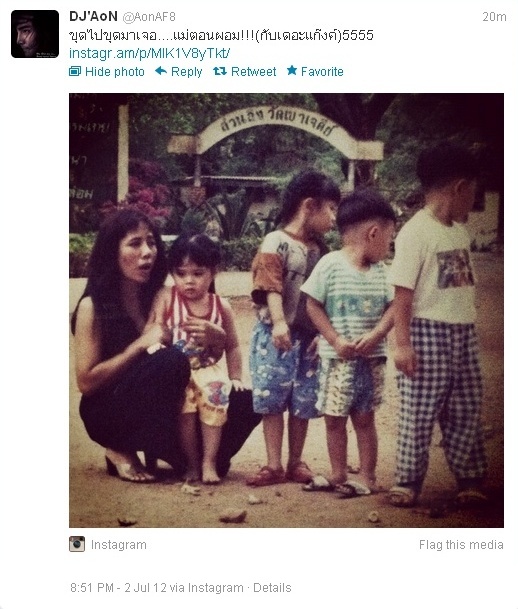
Task: Open the instagr.am photo link
Action: [x=149, y=53]
